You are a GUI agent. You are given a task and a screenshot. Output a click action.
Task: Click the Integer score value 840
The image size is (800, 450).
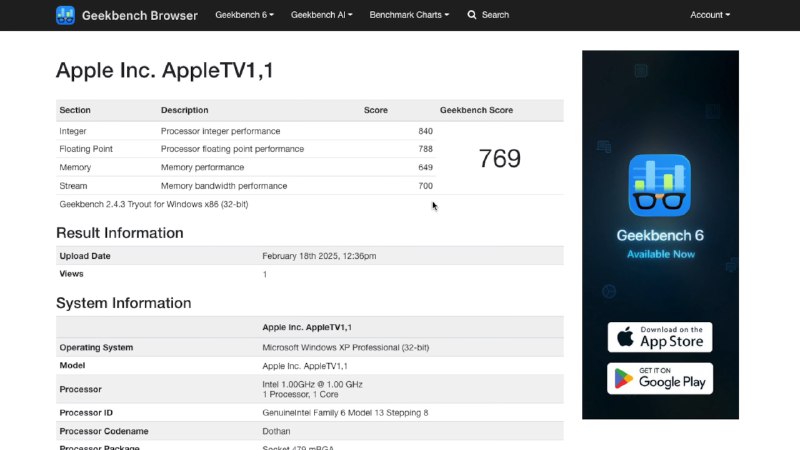tap(426, 131)
